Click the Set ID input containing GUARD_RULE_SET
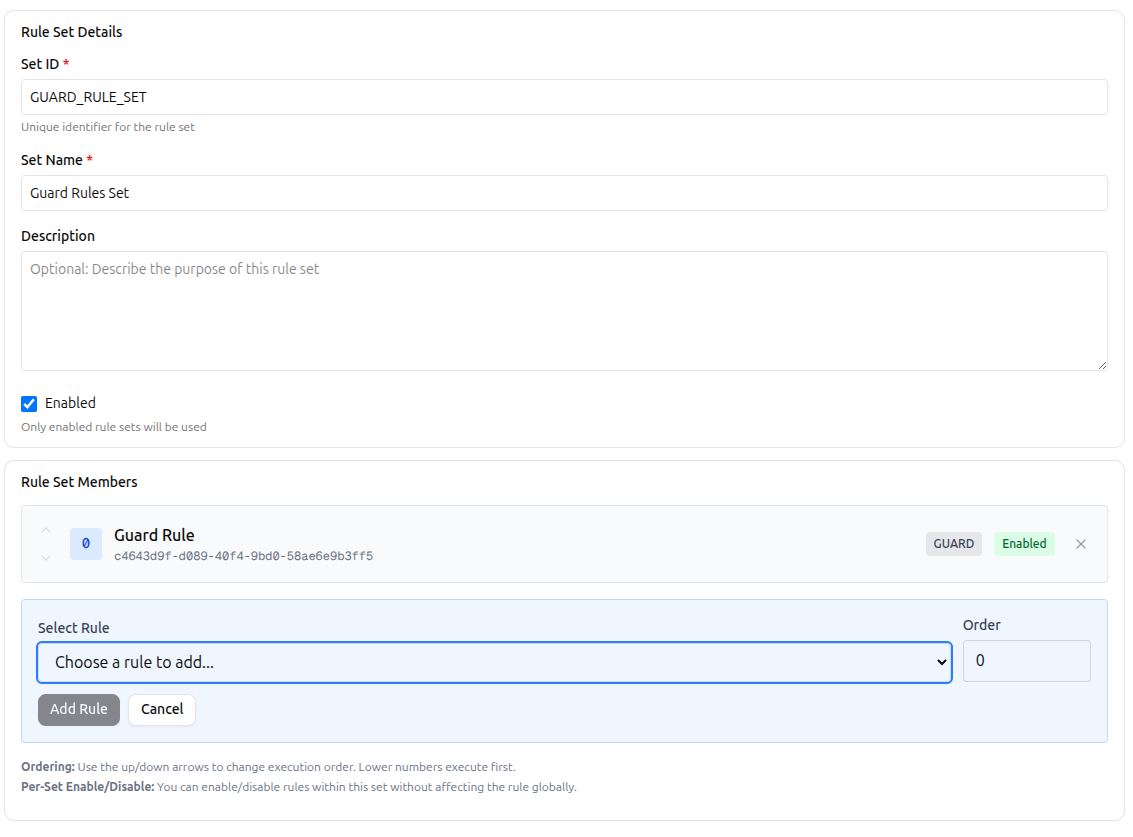This screenshot has height=837, width=1133. (564, 96)
